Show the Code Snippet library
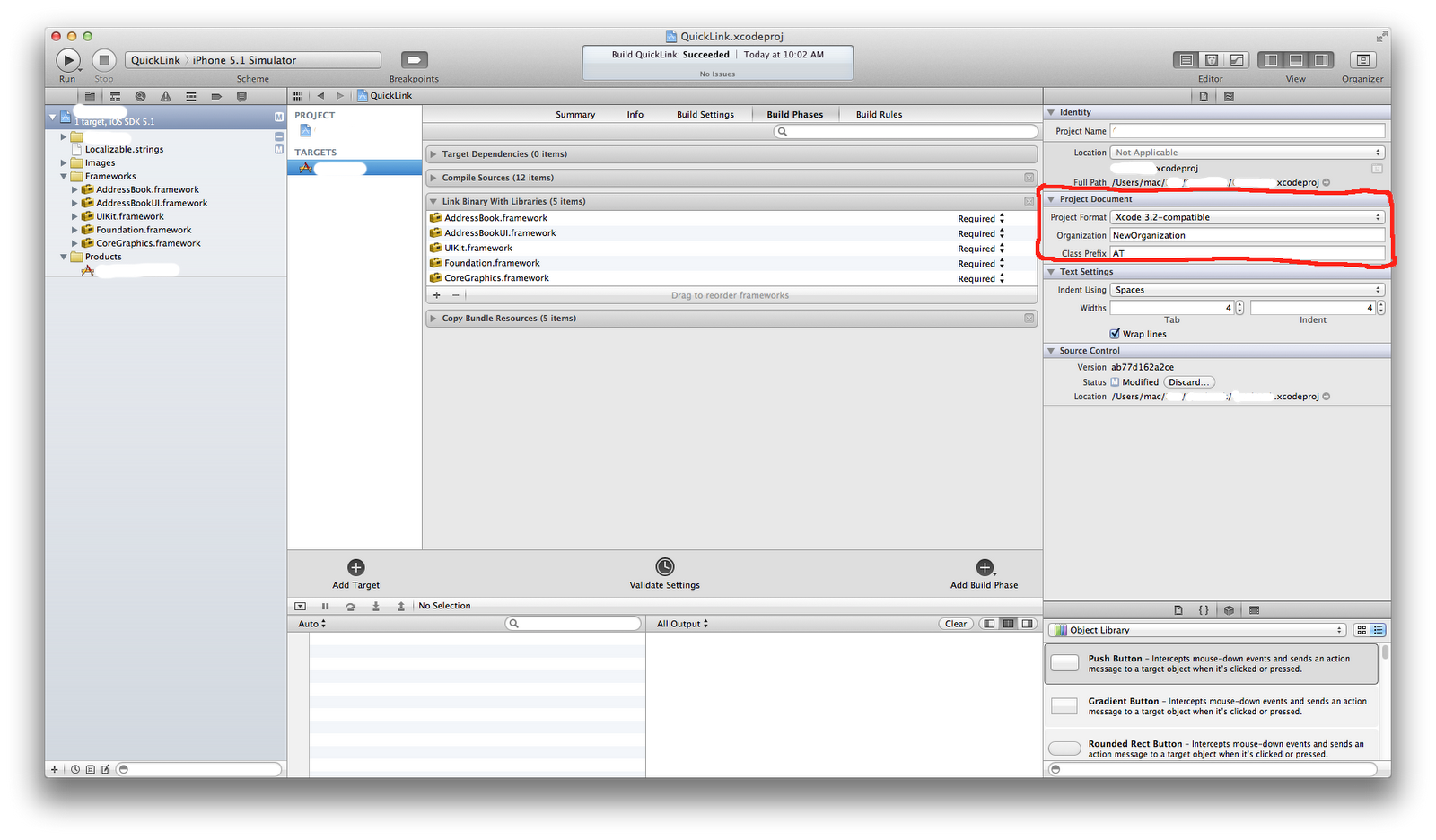The height and width of the screenshot is (840, 1436). pos(1204,610)
